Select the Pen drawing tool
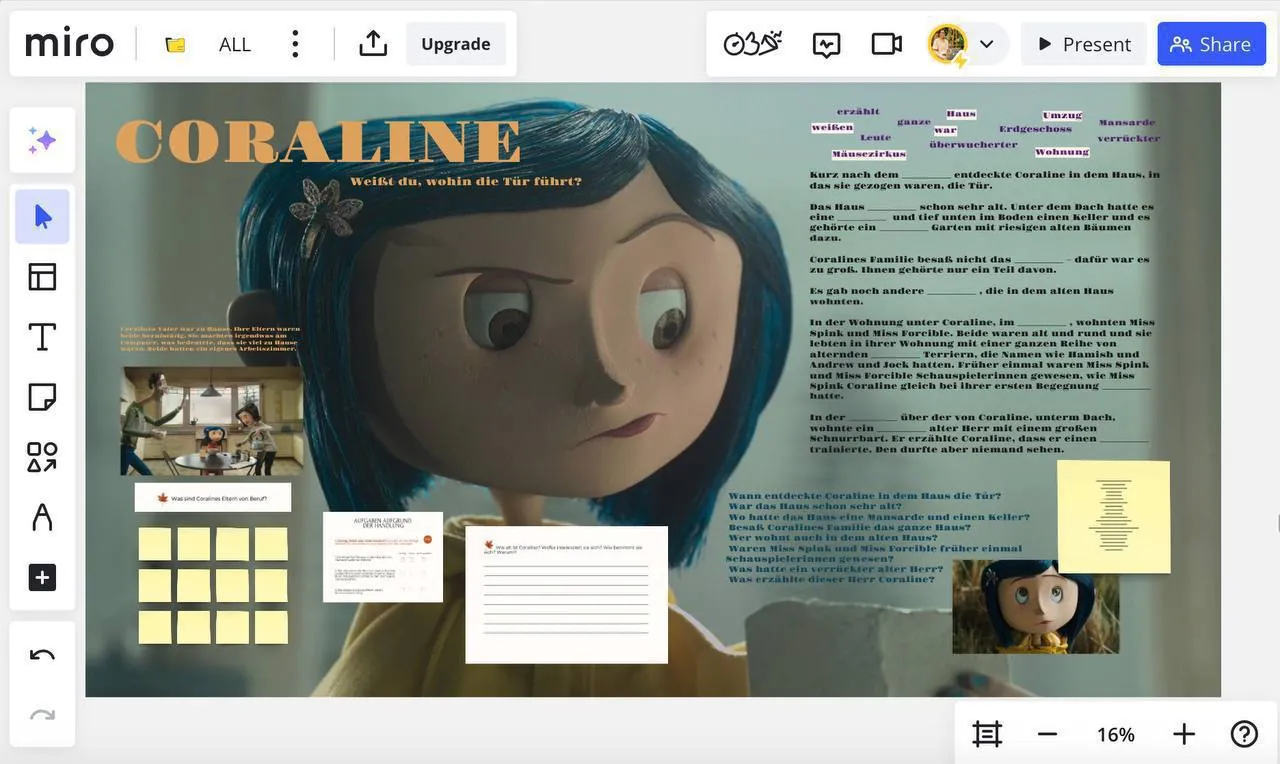Image resolution: width=1280 pixels, height=764 pixels. click(x=42, y=517)
